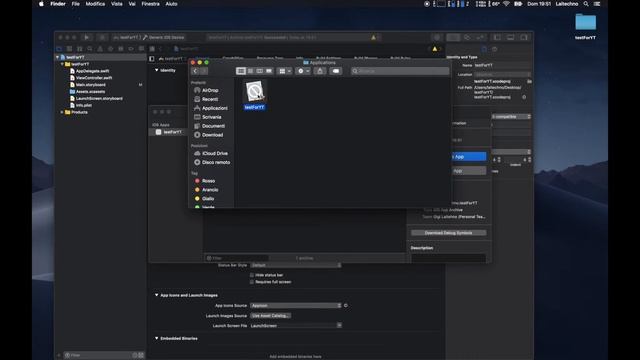640x360 pixels.
Task: Open the testForYT folder on desktop
Action: click(x=585, y=27)
